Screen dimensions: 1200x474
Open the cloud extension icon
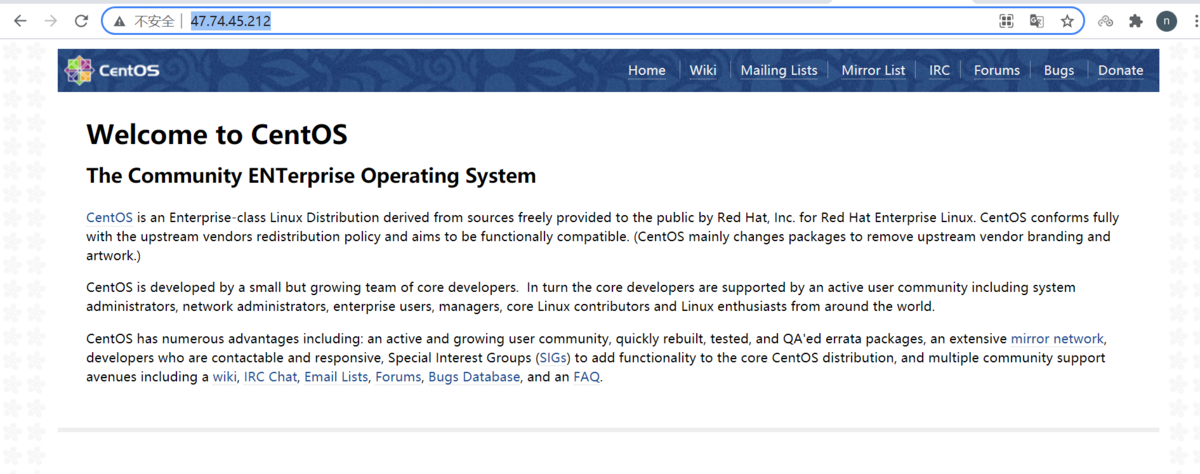pyautogui.click(x=1106, y=21)
